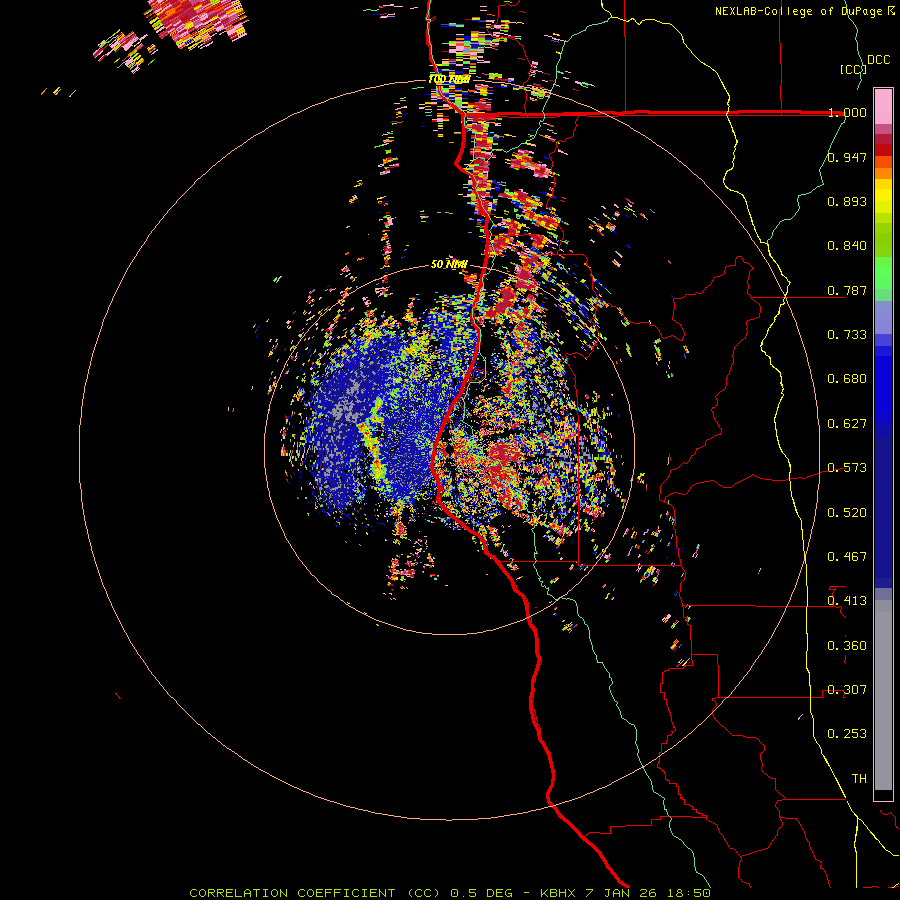Select the 0.467 legend value
Viewport: 900px width, 900px height.
847,557
